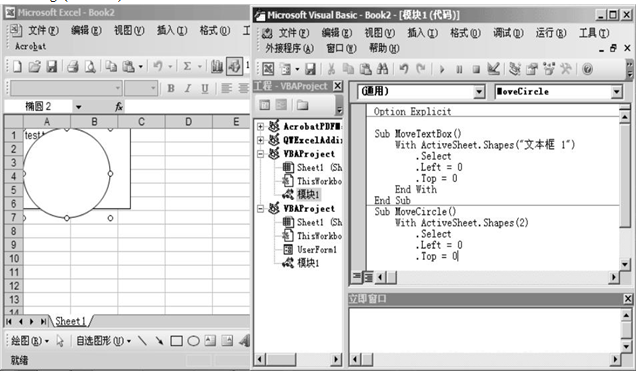The image size is (636, 371).
Task: Select the Sheet1 worksheet tab
Action: point(71,322)
